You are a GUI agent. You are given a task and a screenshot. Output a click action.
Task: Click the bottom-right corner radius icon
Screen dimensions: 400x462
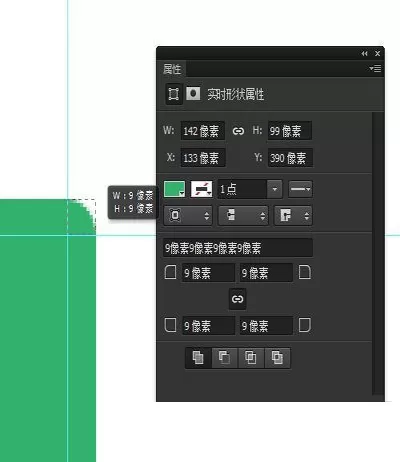[305, 325]
